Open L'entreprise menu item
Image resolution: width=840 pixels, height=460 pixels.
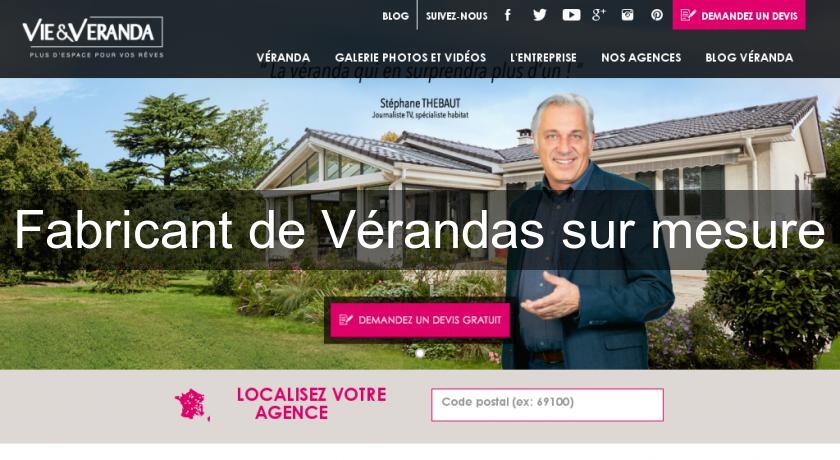click(x=543, y=57)
